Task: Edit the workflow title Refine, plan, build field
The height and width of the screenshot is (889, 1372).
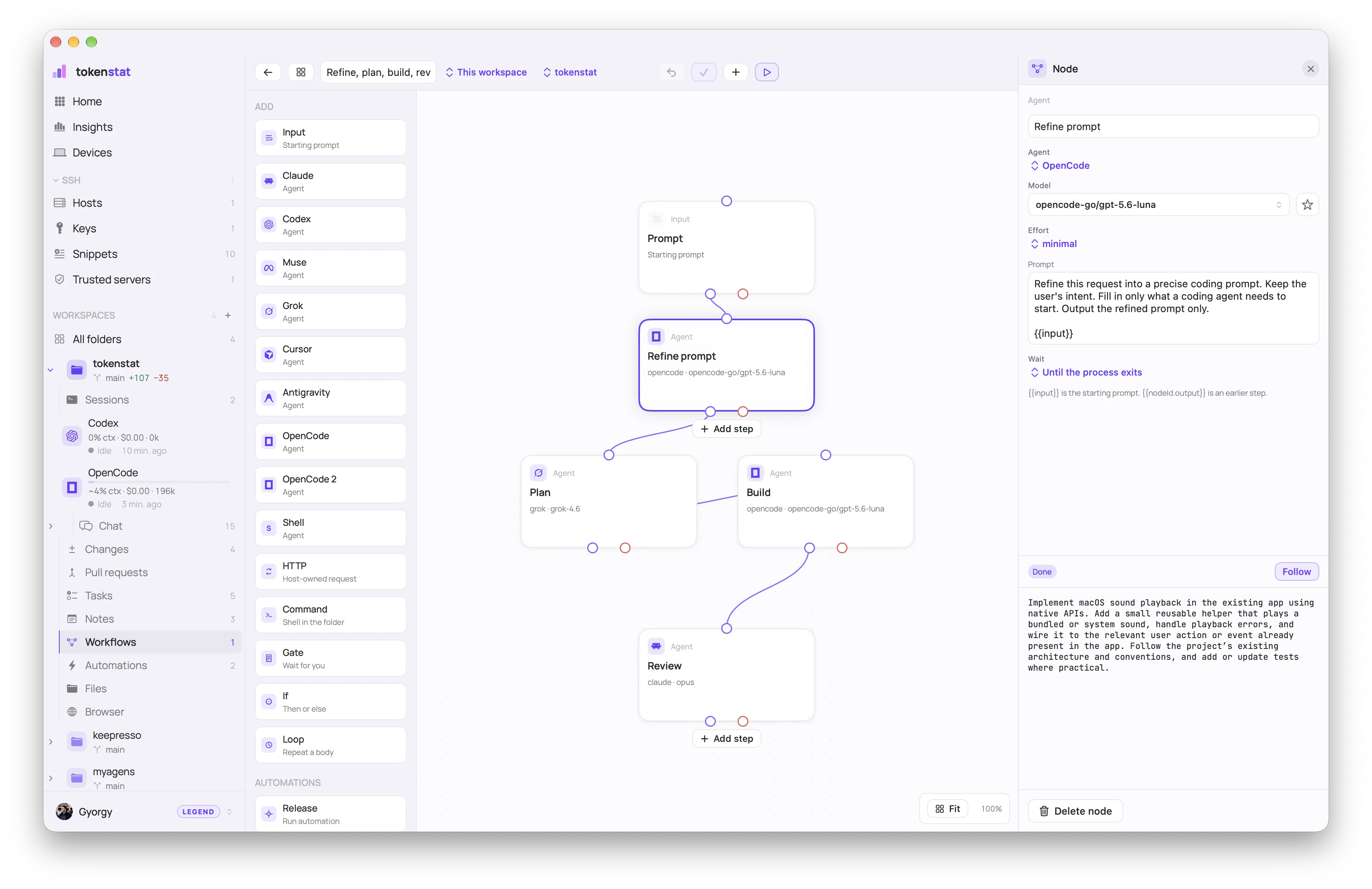Action: pos(378,72)
